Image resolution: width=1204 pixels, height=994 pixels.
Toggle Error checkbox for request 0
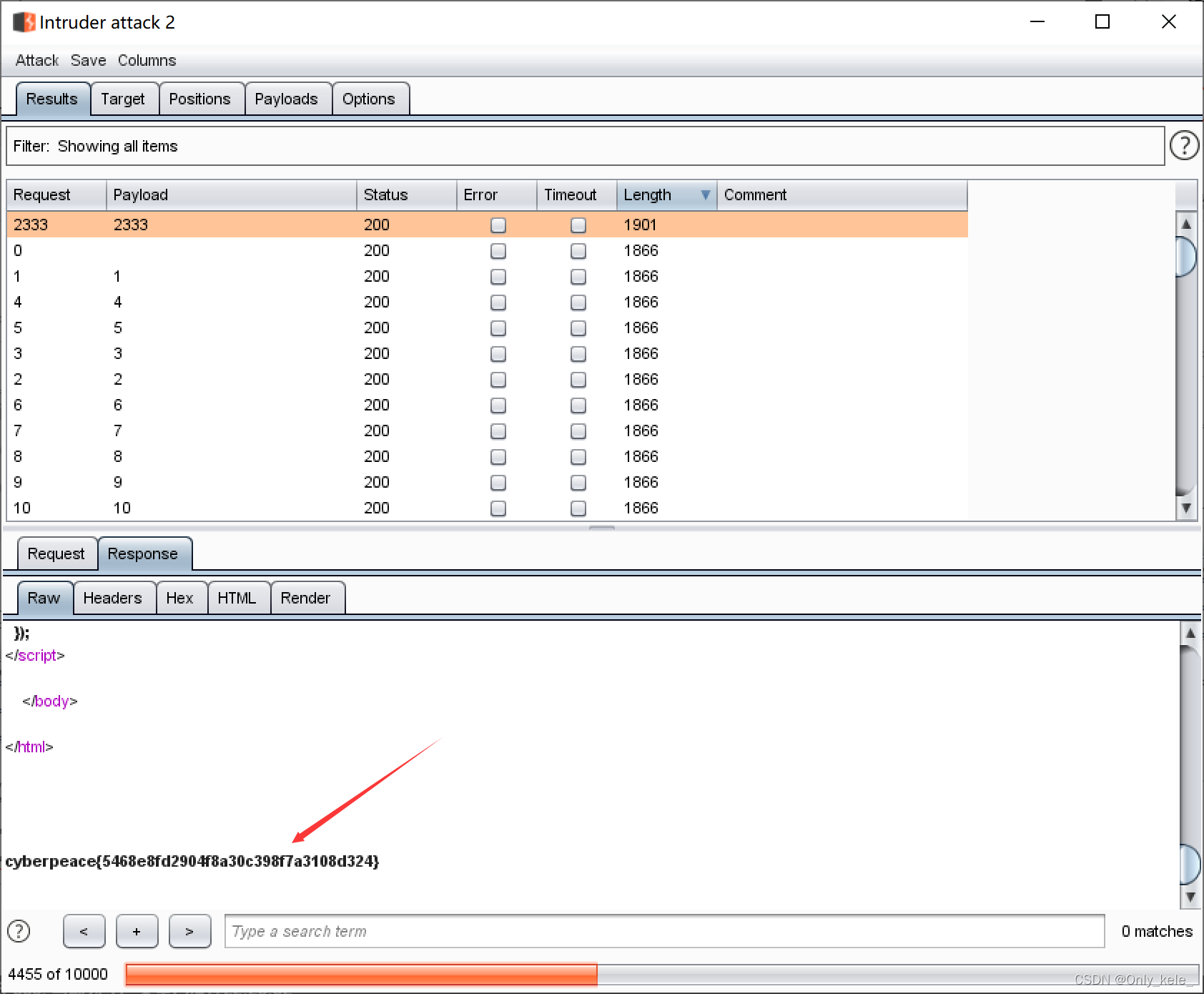click(498, 251)
